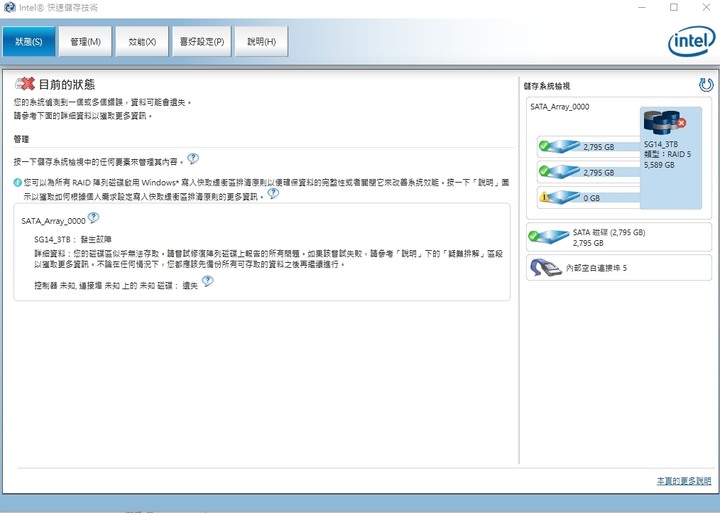Image resolution: width=720 pixels, height=513 pixels.
Task: Click the blue info icon before RAID notice
Action: tap(17, 182)
